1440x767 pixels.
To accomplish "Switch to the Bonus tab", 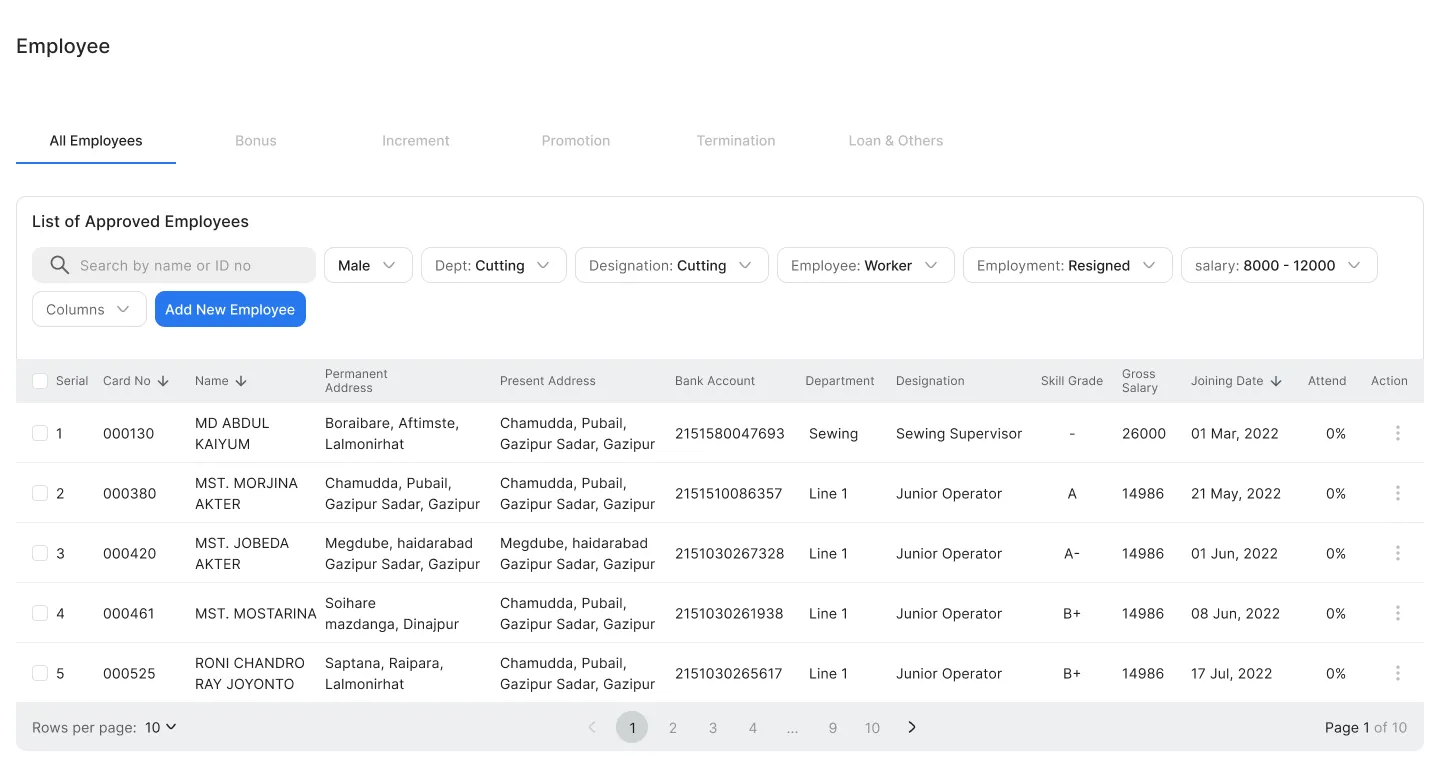I will [255, 141].
